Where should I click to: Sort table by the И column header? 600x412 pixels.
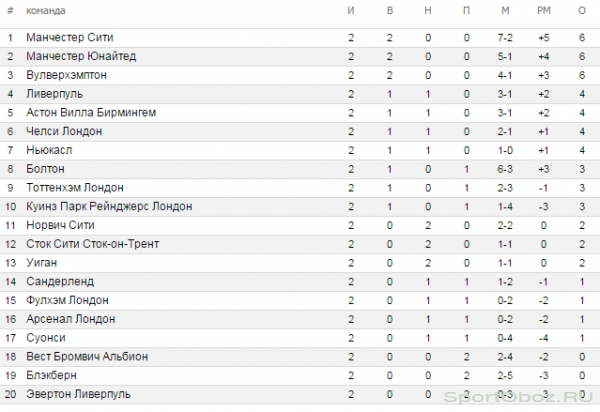(351, 11)
